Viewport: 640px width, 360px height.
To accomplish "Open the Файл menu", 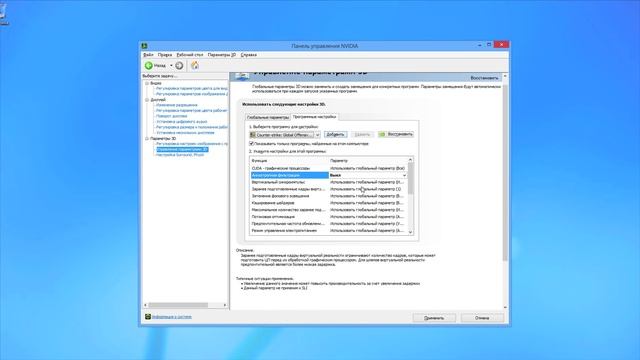I will coord(148,55).
